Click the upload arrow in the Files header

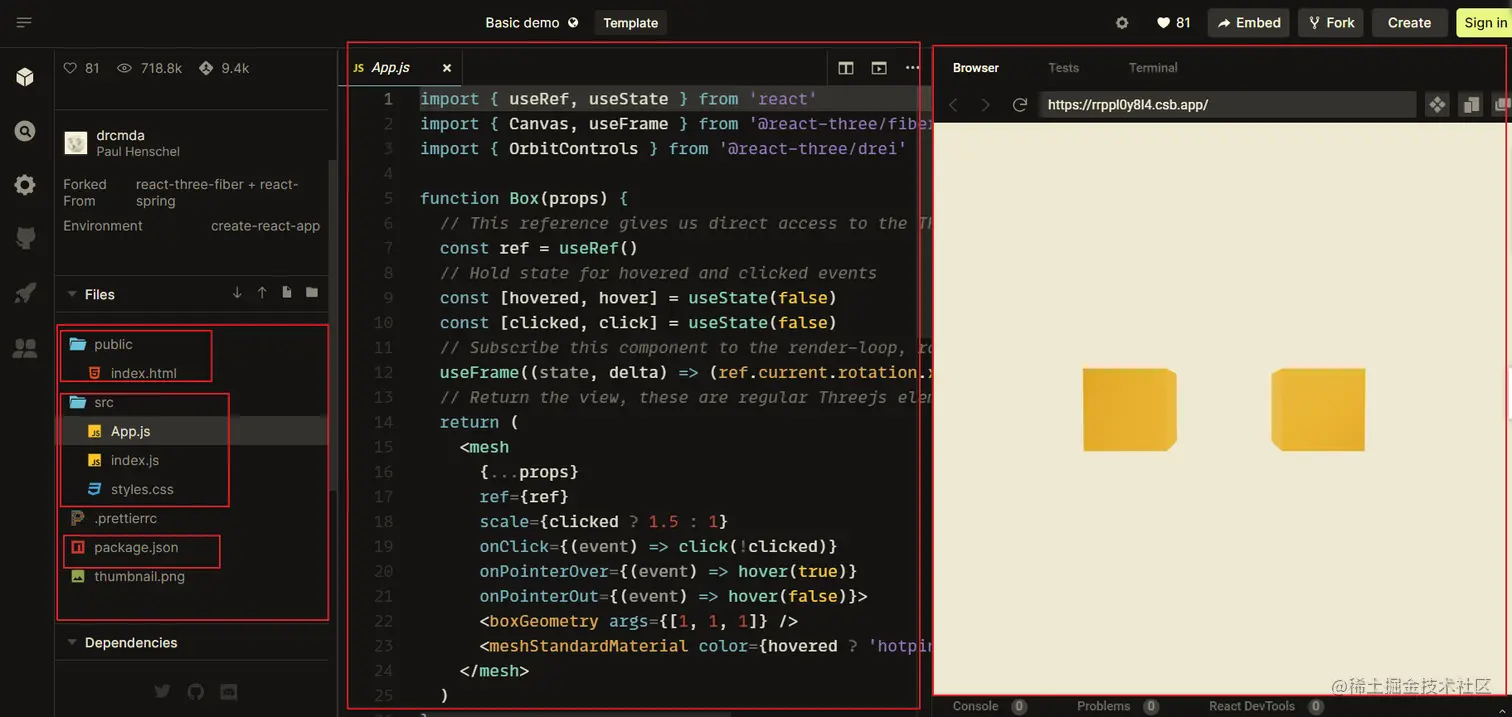pyautogui.click(x=262, y=293)
